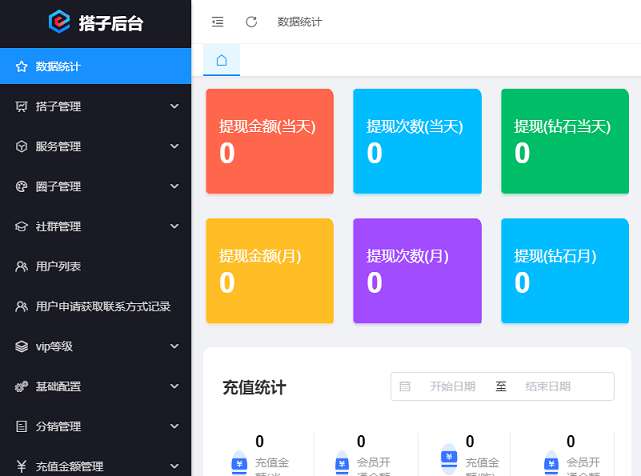The image size is (641, 476).
Task: Open the 圈子管理 menu label
Action: [x=58, y=186]
